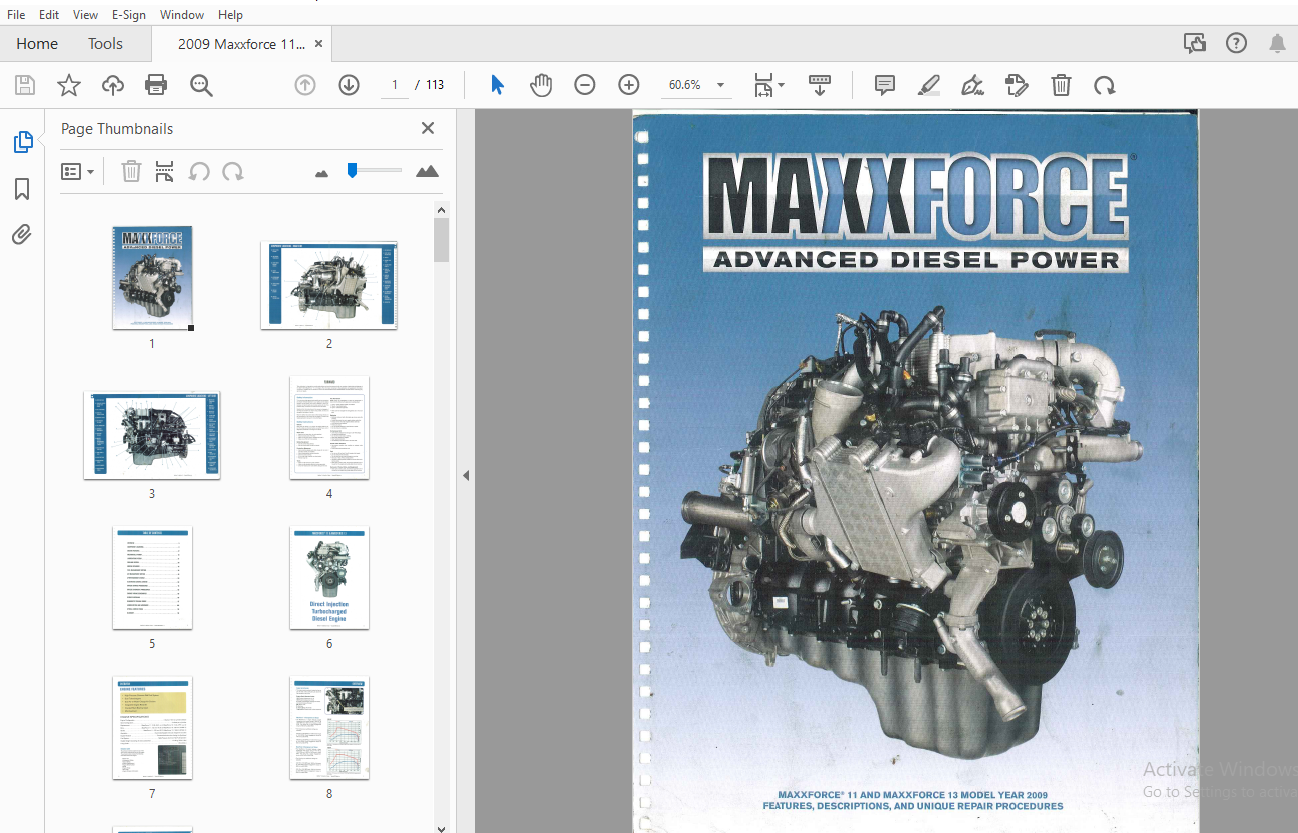Open the notifications bell
Screen dimensions: 1298x833
(1277, 43)
